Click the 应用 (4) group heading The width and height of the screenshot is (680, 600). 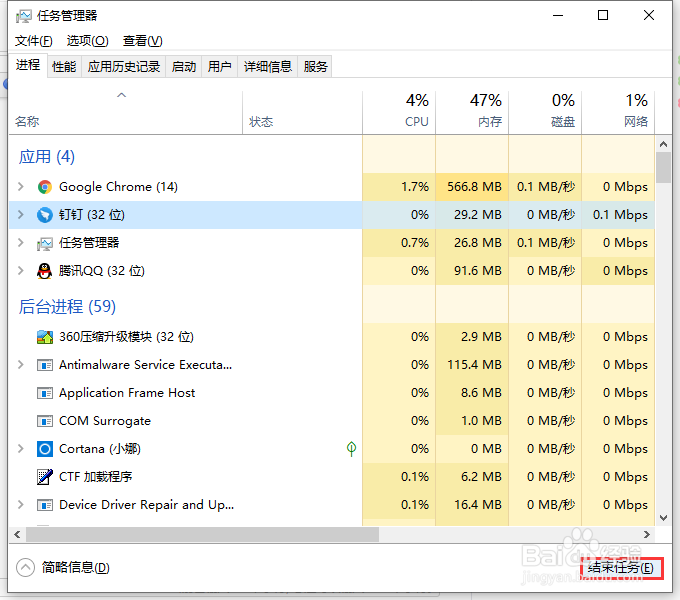pos(47,157)
